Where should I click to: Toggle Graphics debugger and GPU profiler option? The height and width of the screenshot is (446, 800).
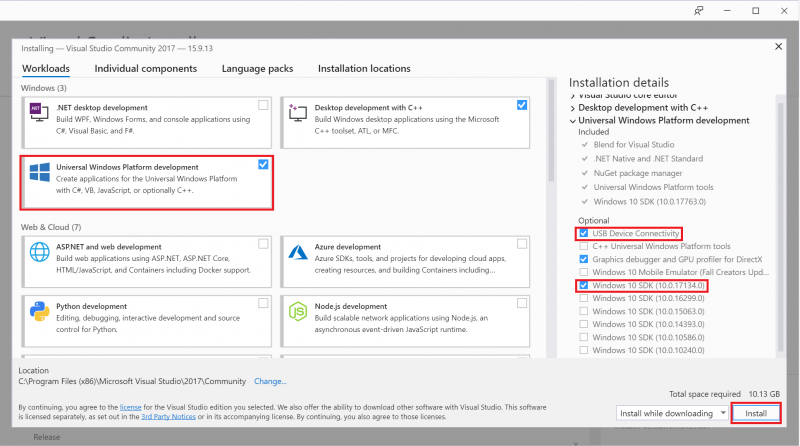(x=584, y=259)
